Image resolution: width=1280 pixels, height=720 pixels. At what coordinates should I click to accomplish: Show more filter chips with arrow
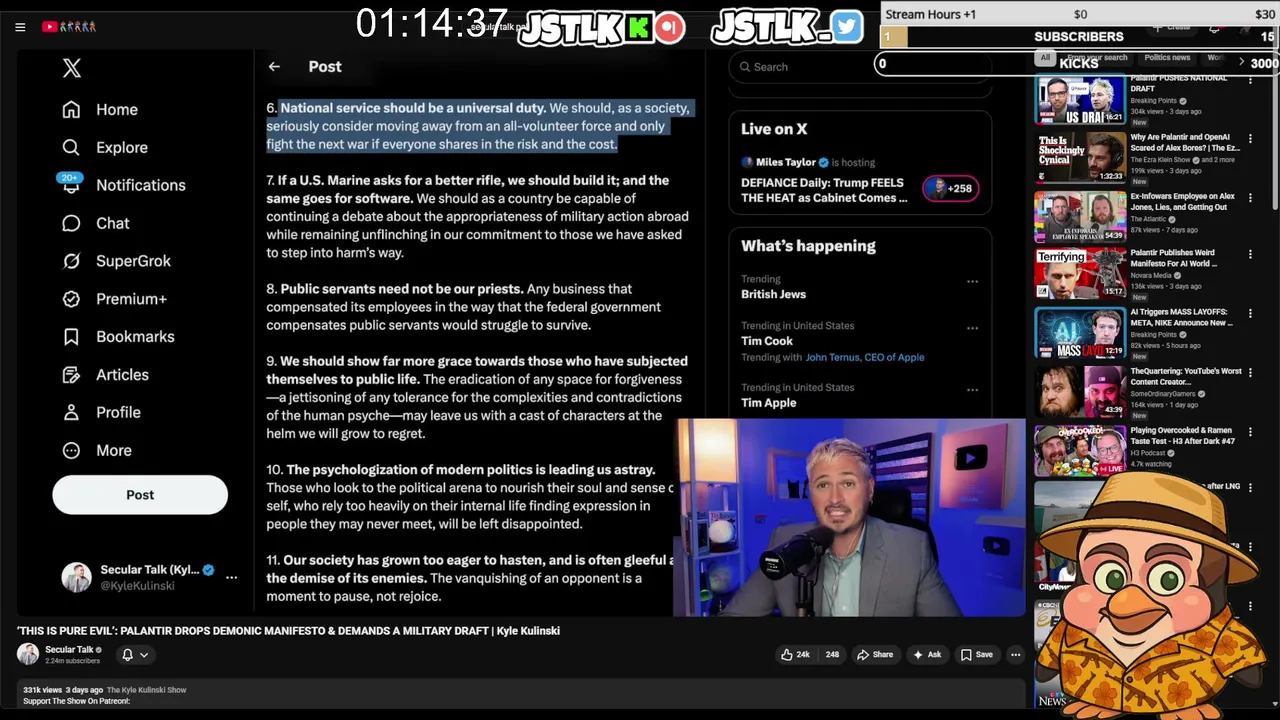coord(1241,62)
